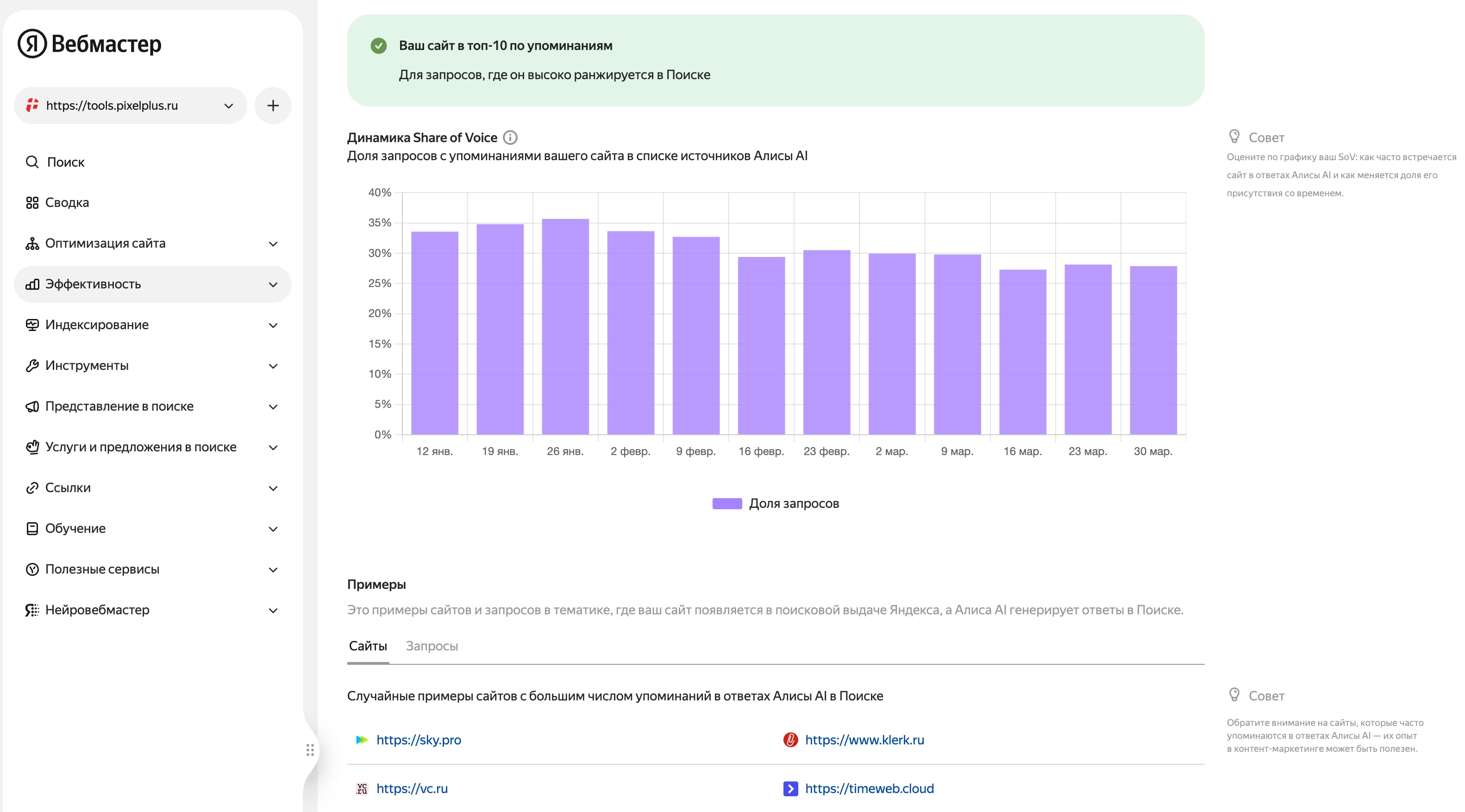This screenshot has height=812, width=1465.
Task: Expand the Эффективность section chevron
Action: [273, 285]
